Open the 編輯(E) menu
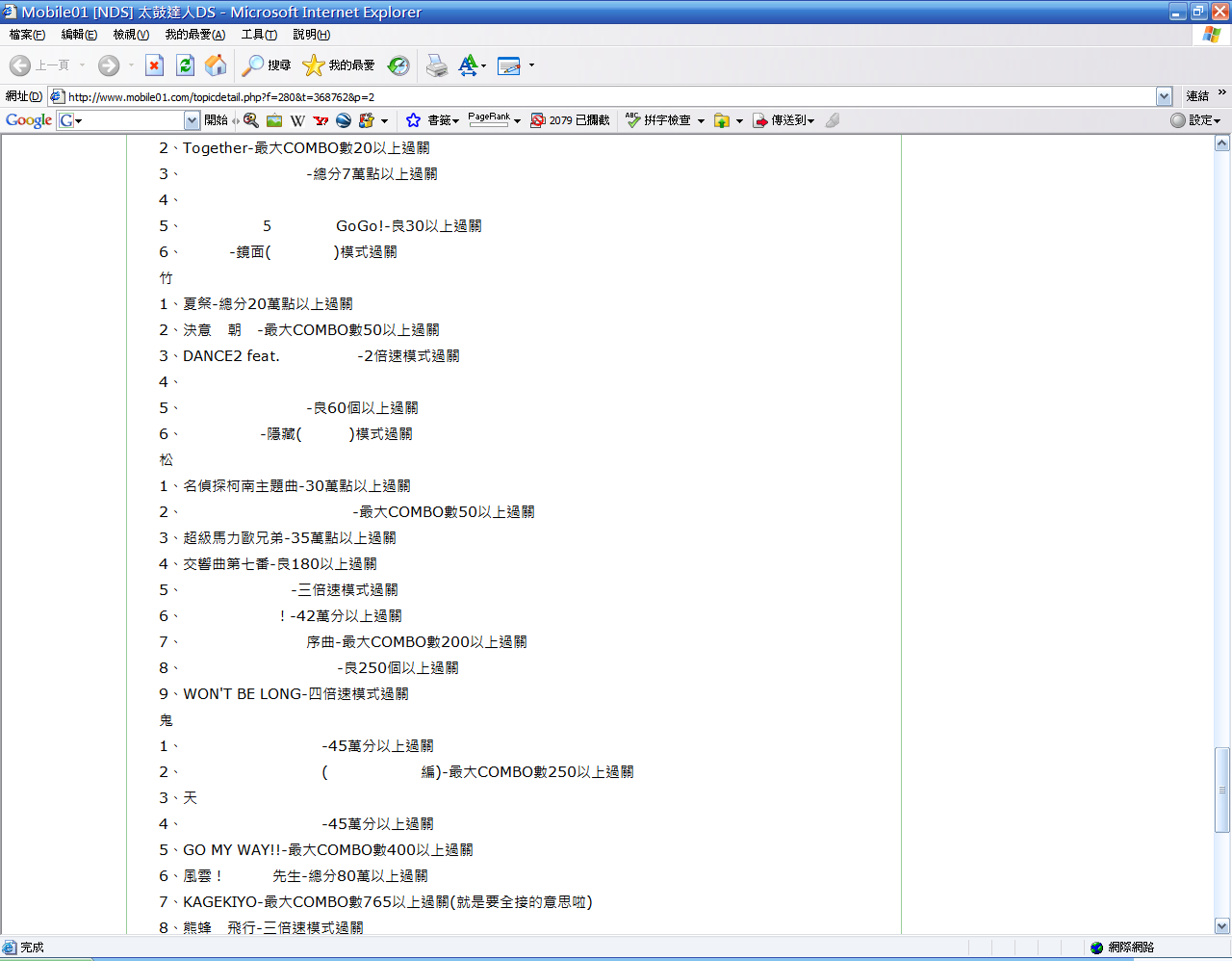This screenshot has width=1232, height=961. tap(79, 35)
